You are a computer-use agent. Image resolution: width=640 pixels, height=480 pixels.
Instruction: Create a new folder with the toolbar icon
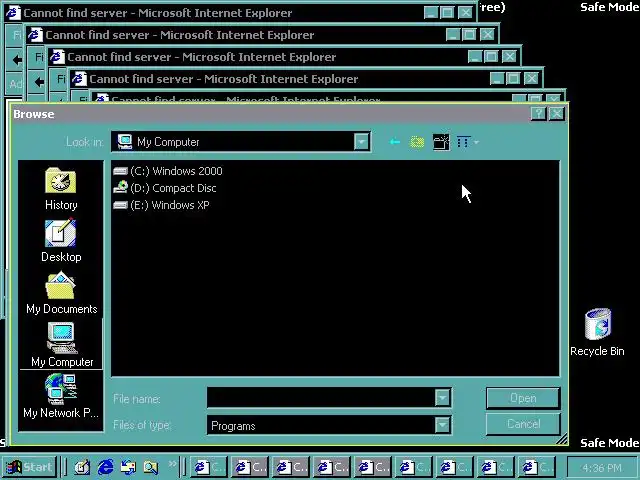pos(441,142)
